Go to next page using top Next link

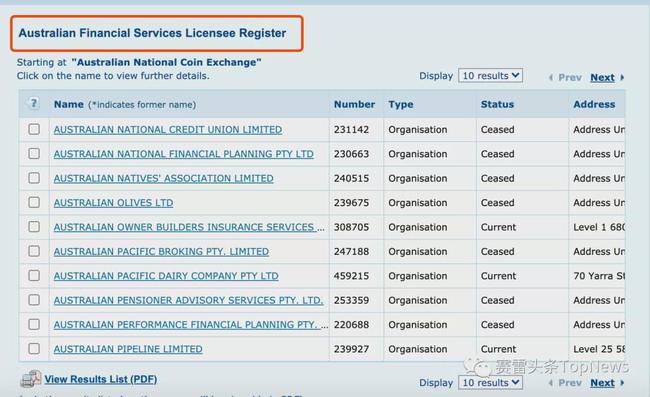coord(602,77)
